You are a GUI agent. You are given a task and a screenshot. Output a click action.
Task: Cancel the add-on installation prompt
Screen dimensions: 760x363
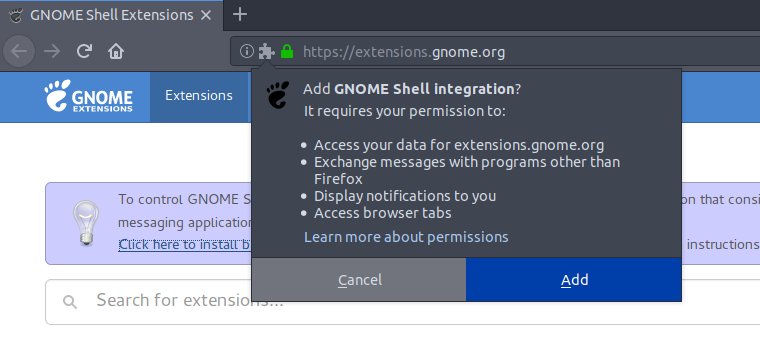pos(359,280)
